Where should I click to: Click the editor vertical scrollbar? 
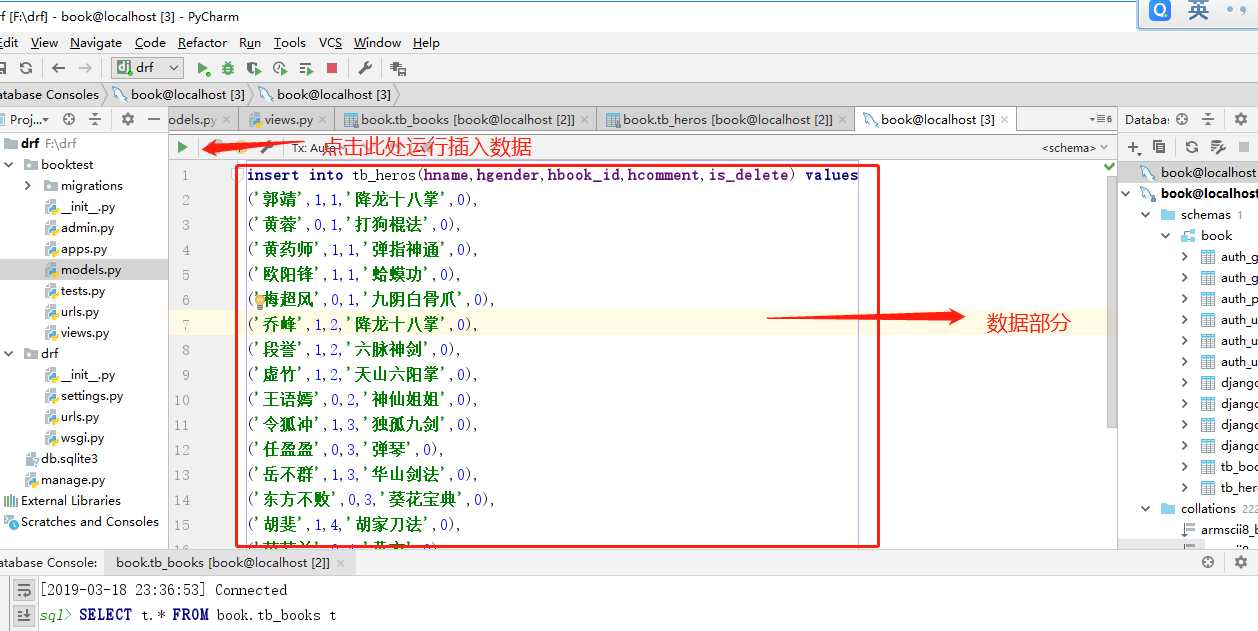1110,300
